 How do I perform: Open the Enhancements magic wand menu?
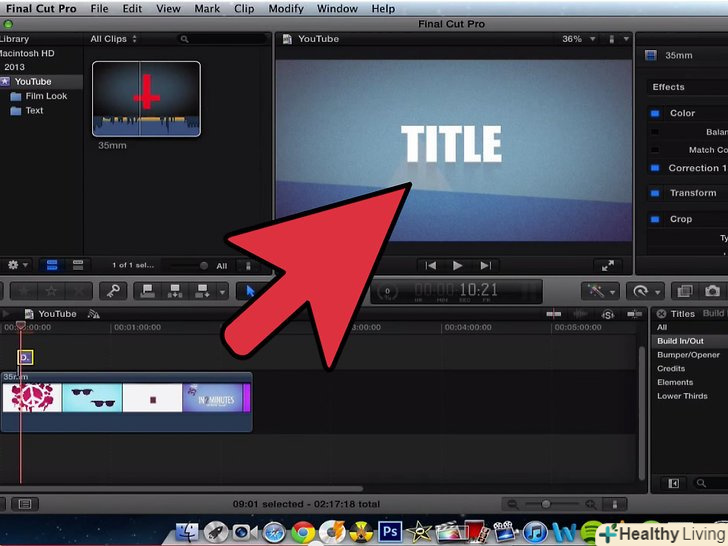(x=600, y=291)
